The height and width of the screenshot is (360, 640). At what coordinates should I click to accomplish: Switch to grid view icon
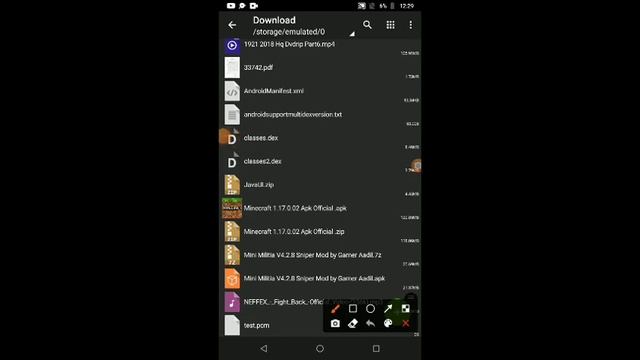[391, 25]
